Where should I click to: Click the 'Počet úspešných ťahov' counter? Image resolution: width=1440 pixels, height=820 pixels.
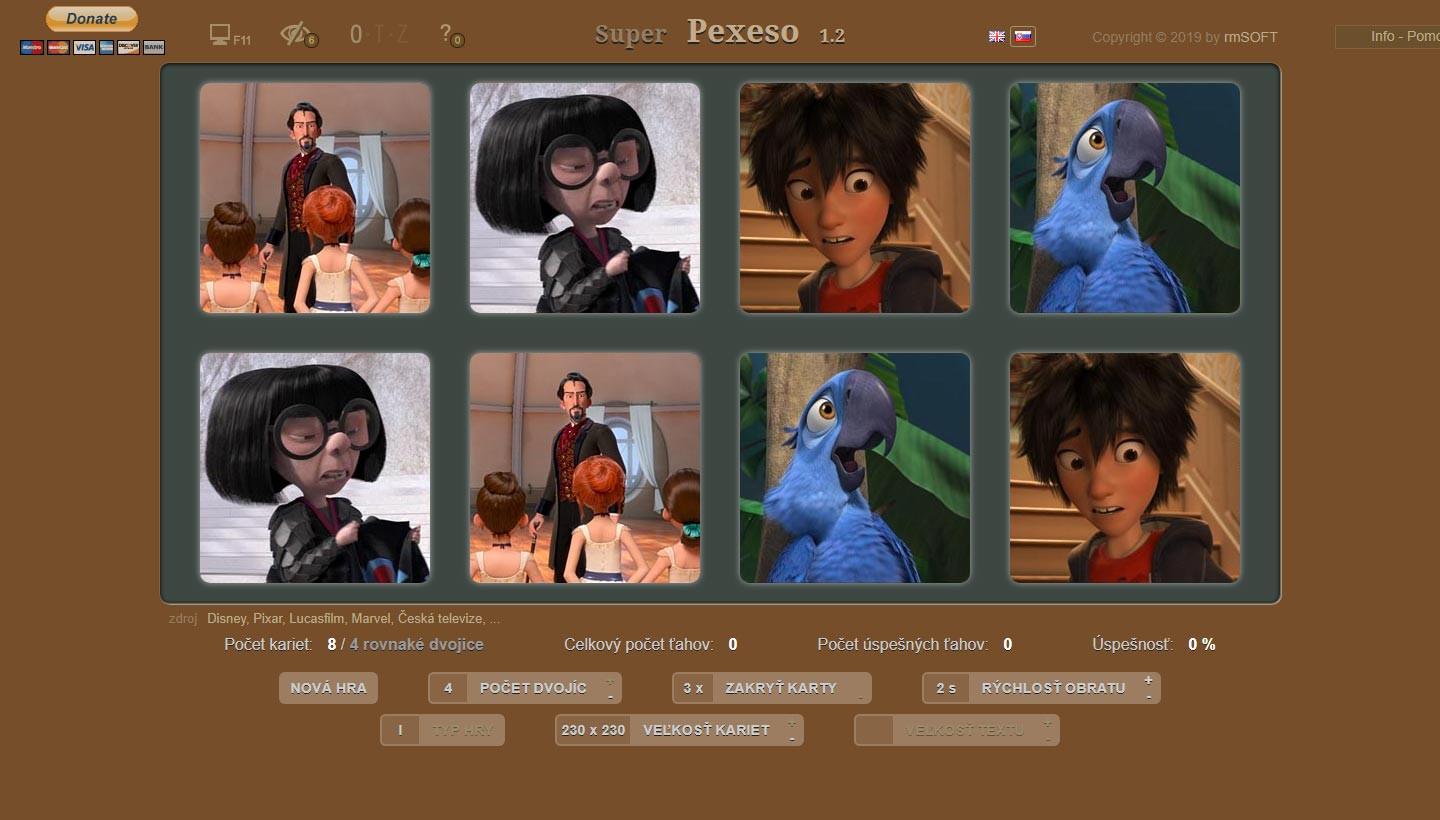click(x=915, y=645)
